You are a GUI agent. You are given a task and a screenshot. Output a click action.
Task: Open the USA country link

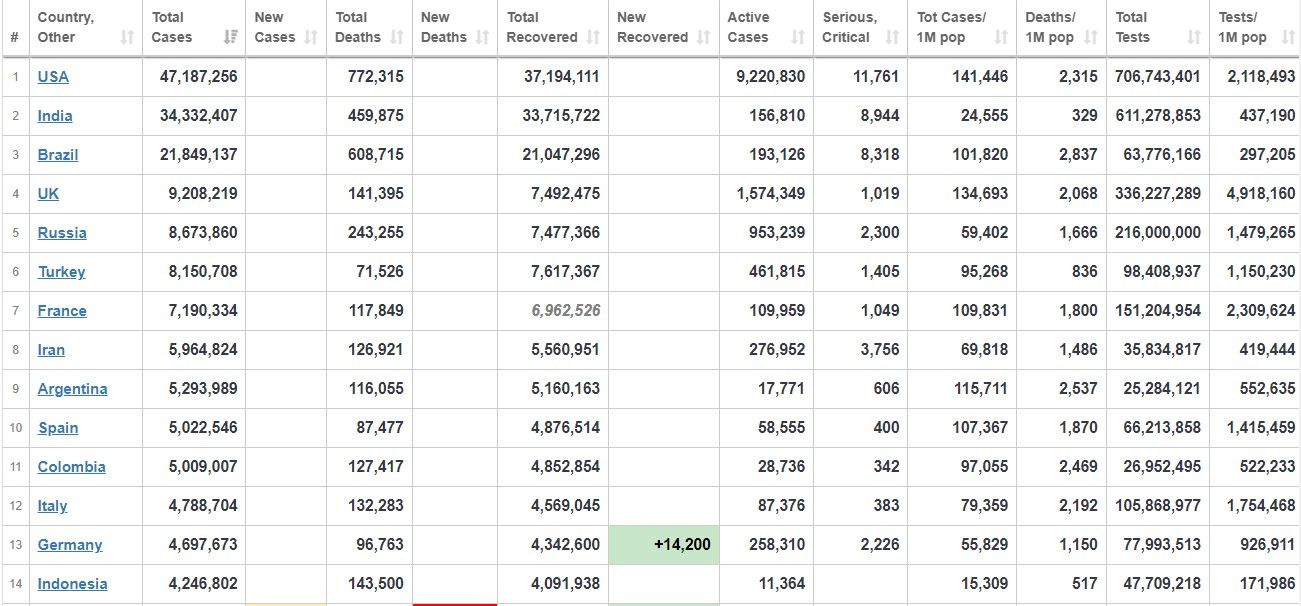point(53,77)
